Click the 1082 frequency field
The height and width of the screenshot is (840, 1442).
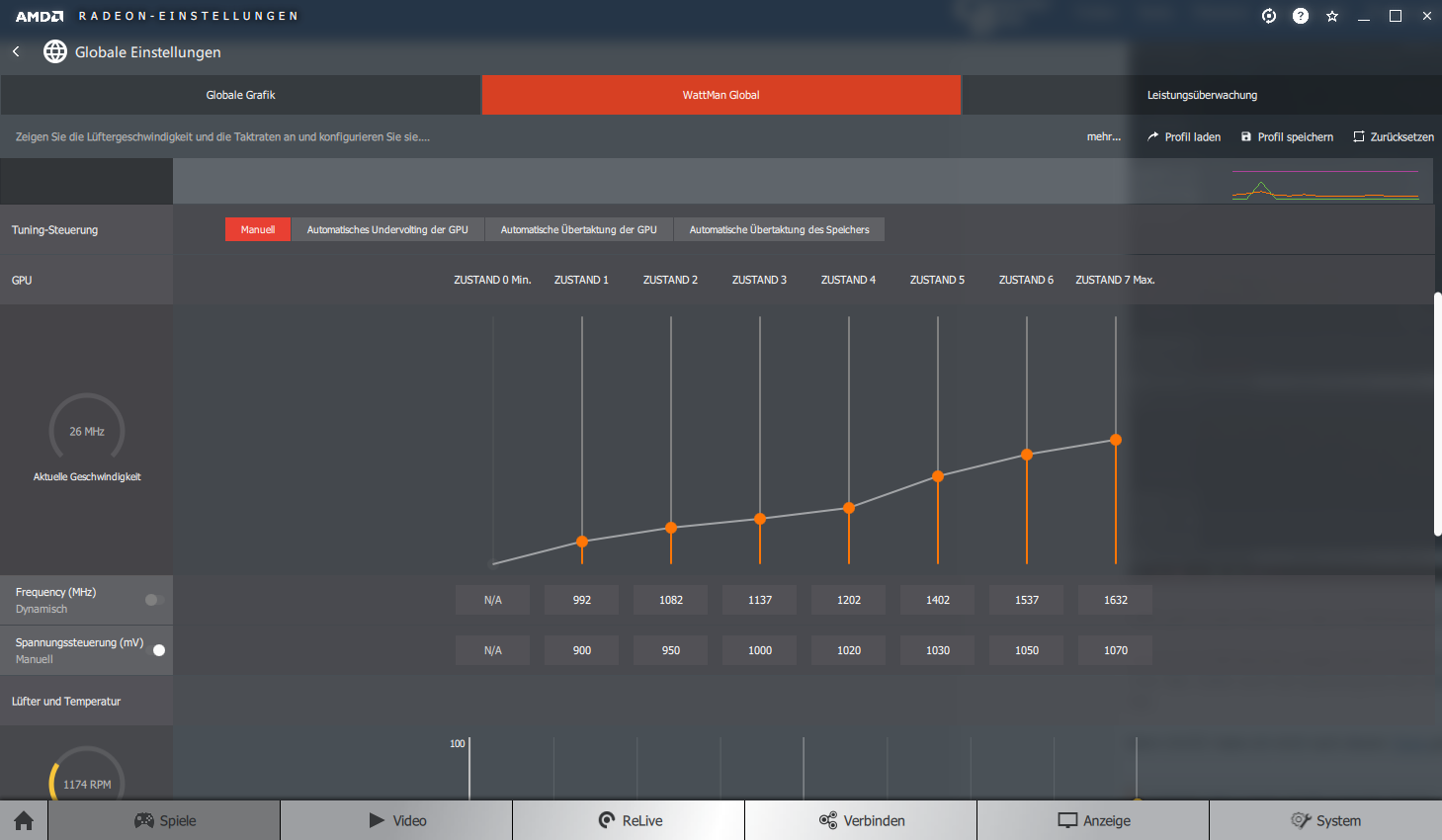[671, 600]
